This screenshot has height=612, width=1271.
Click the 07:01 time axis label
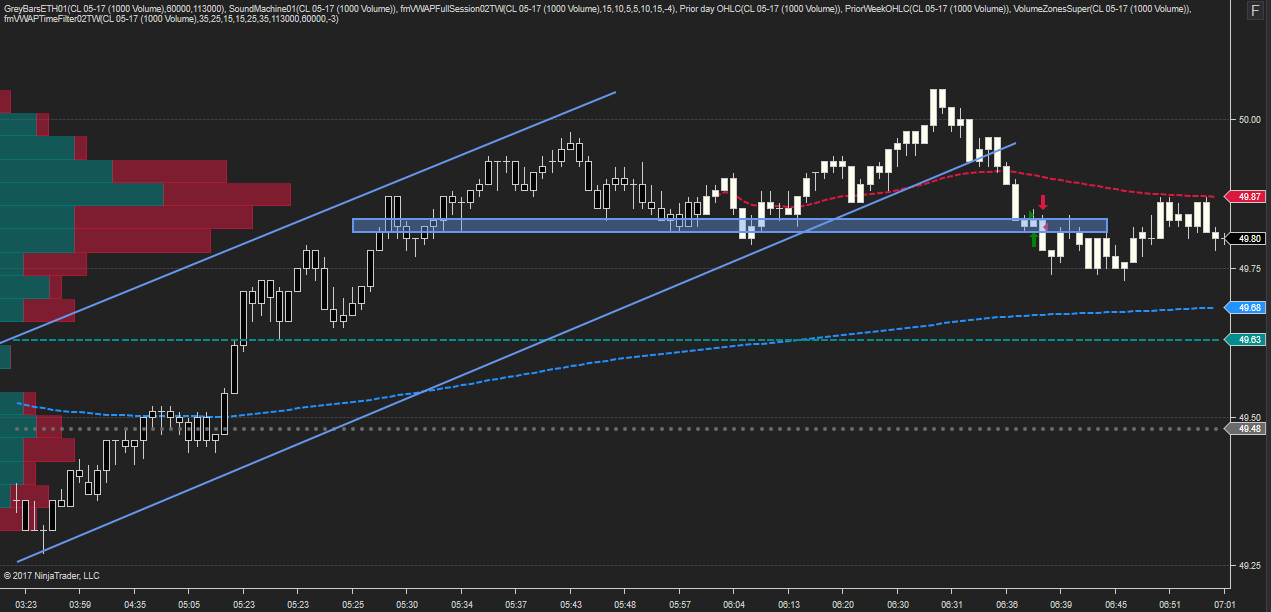click(x=1225, y=605)
